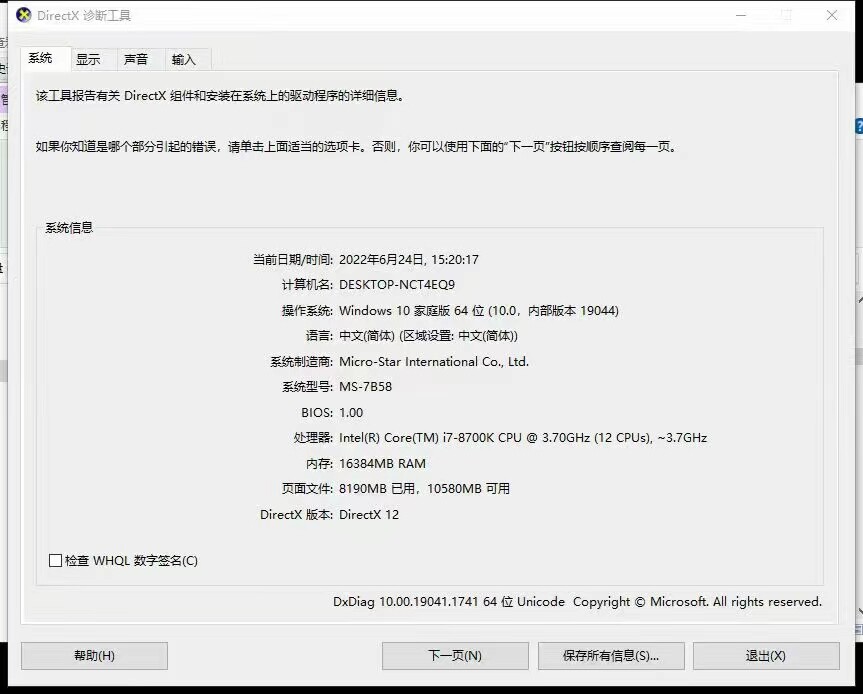The width and height of the screenshot is (863, 694).
Task: Switch to the 系统 tab
Action: [41, 58]
